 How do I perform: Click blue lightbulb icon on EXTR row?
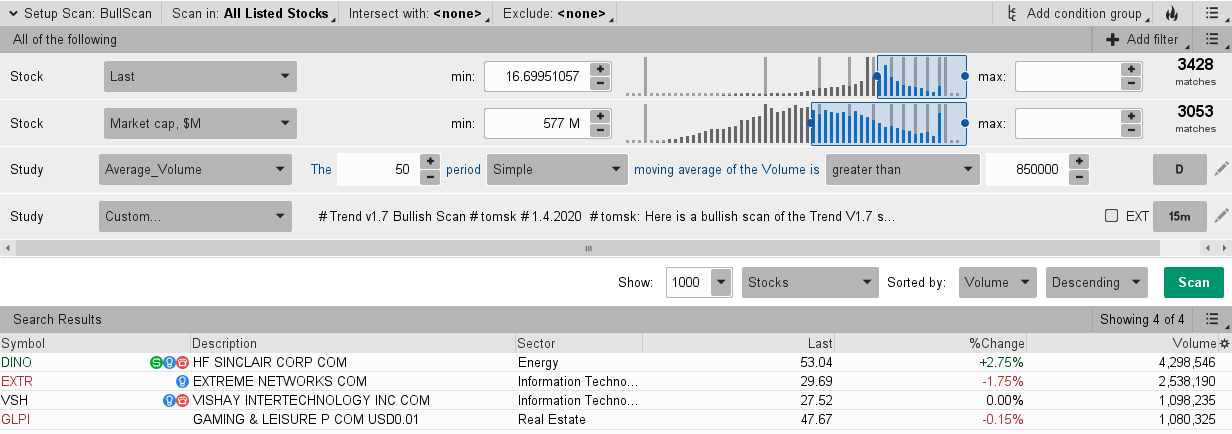point(182,381)
